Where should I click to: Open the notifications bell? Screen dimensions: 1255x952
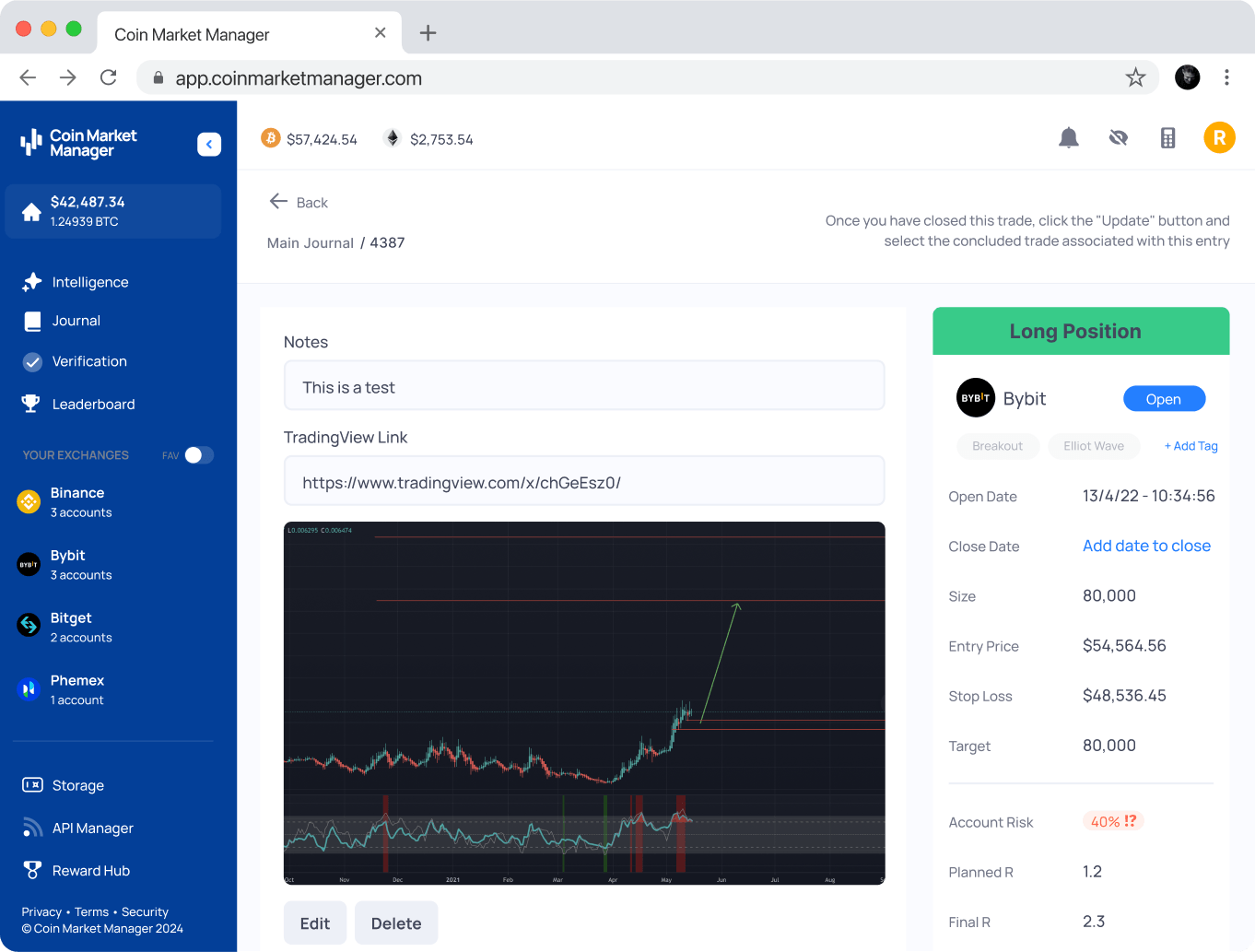[1069, 137]
